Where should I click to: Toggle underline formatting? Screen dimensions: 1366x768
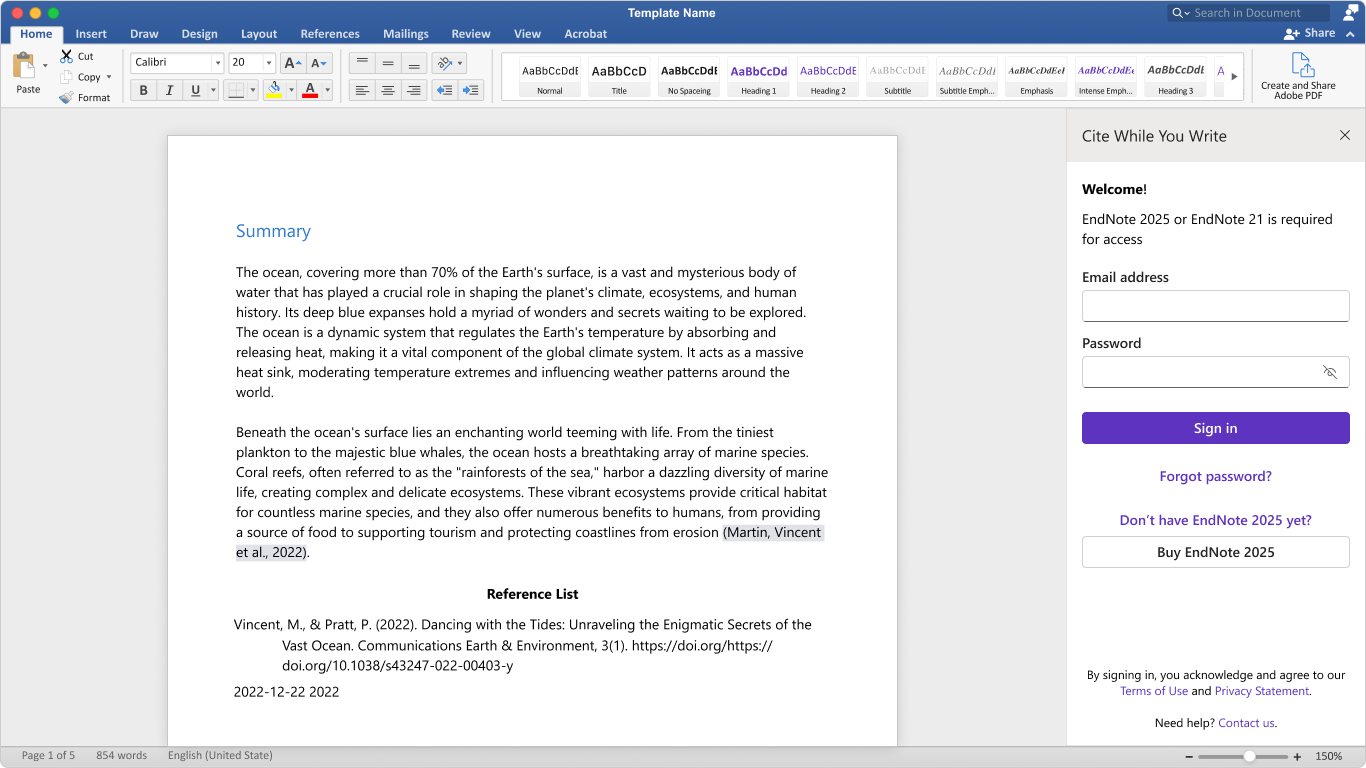[x=195, y=90]
